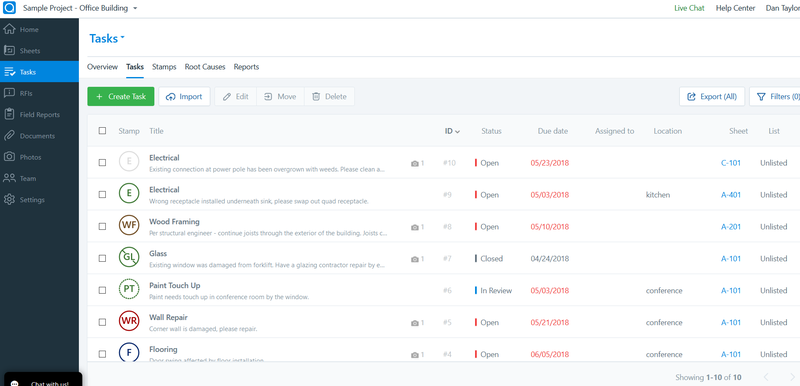This screenshot has width=800, height=386.
Task: Click the Due date column header
Action: (553, 131)
